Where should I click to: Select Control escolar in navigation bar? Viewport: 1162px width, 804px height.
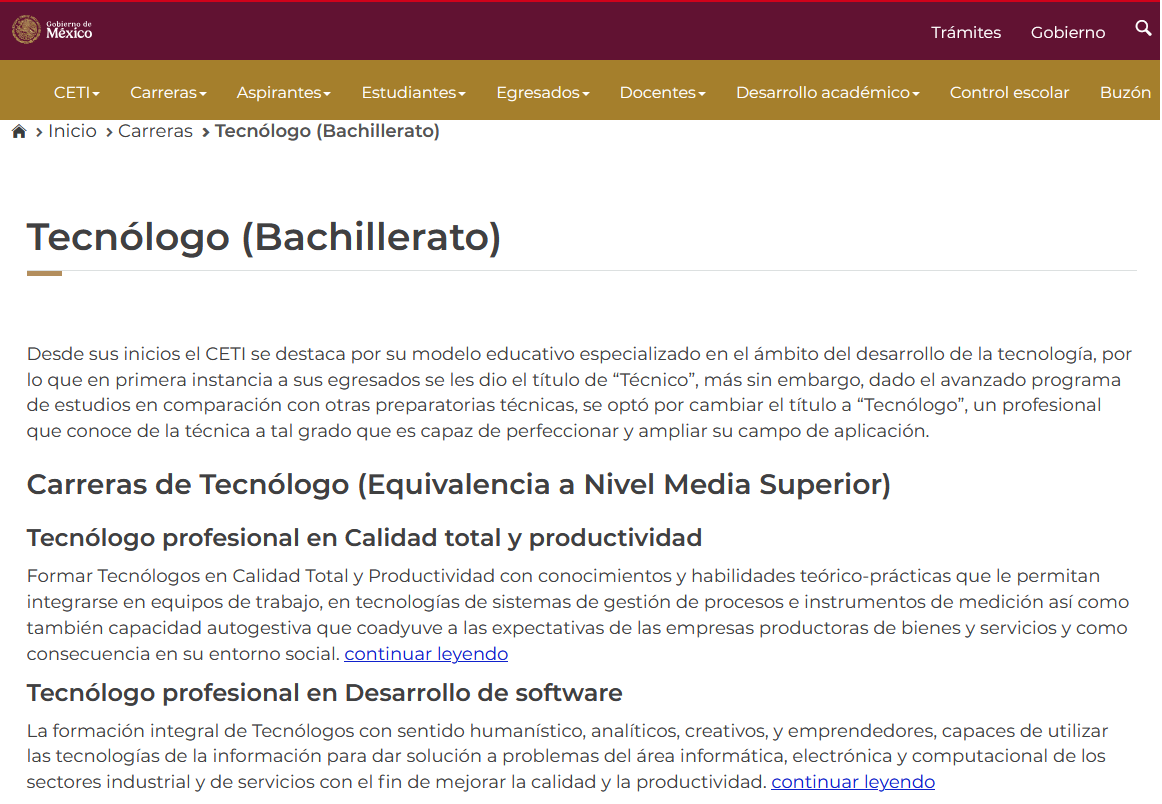click(x=1009, y=93)
